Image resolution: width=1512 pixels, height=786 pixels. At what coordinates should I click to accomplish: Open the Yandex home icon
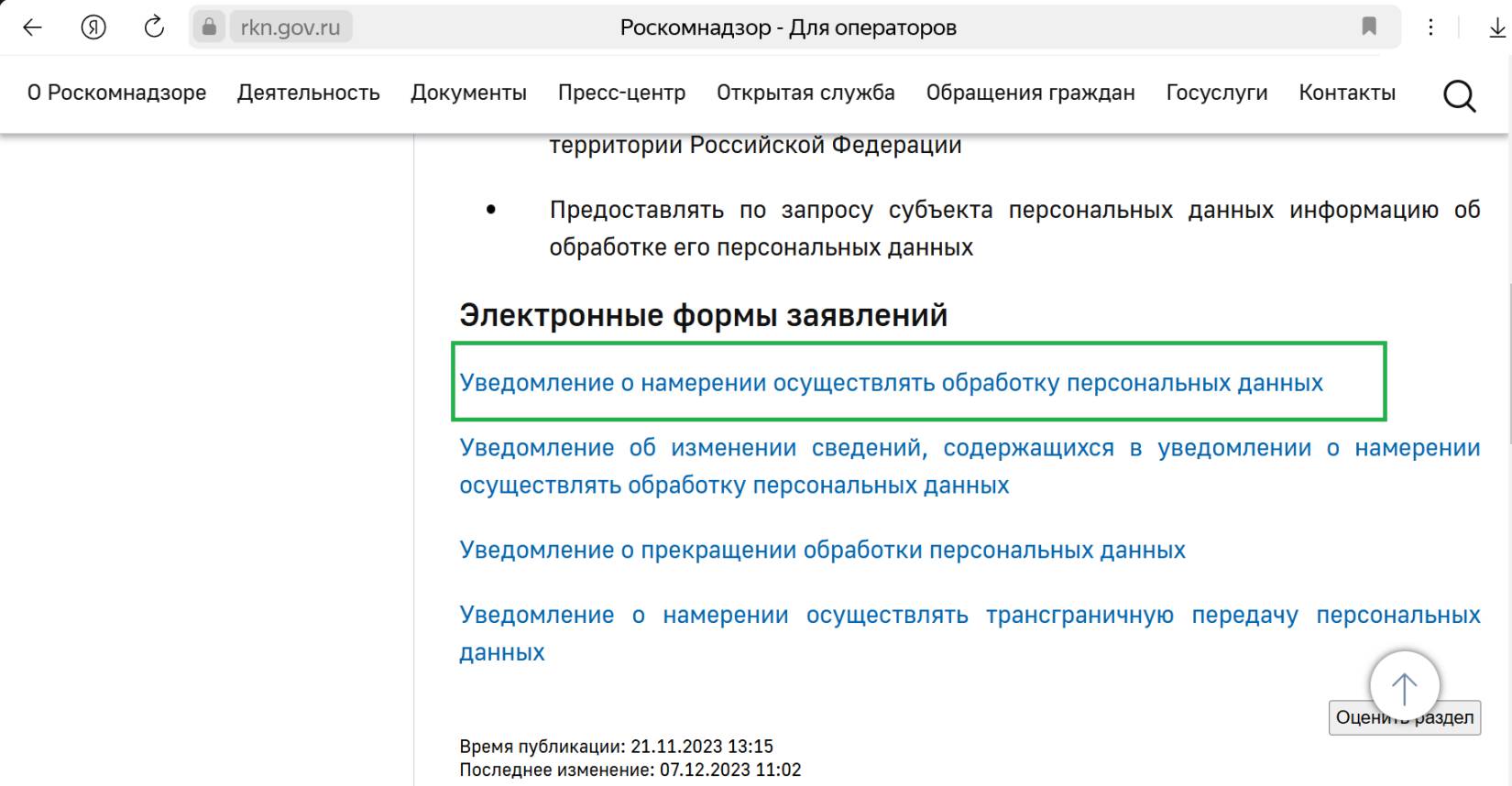pos(93,27)
